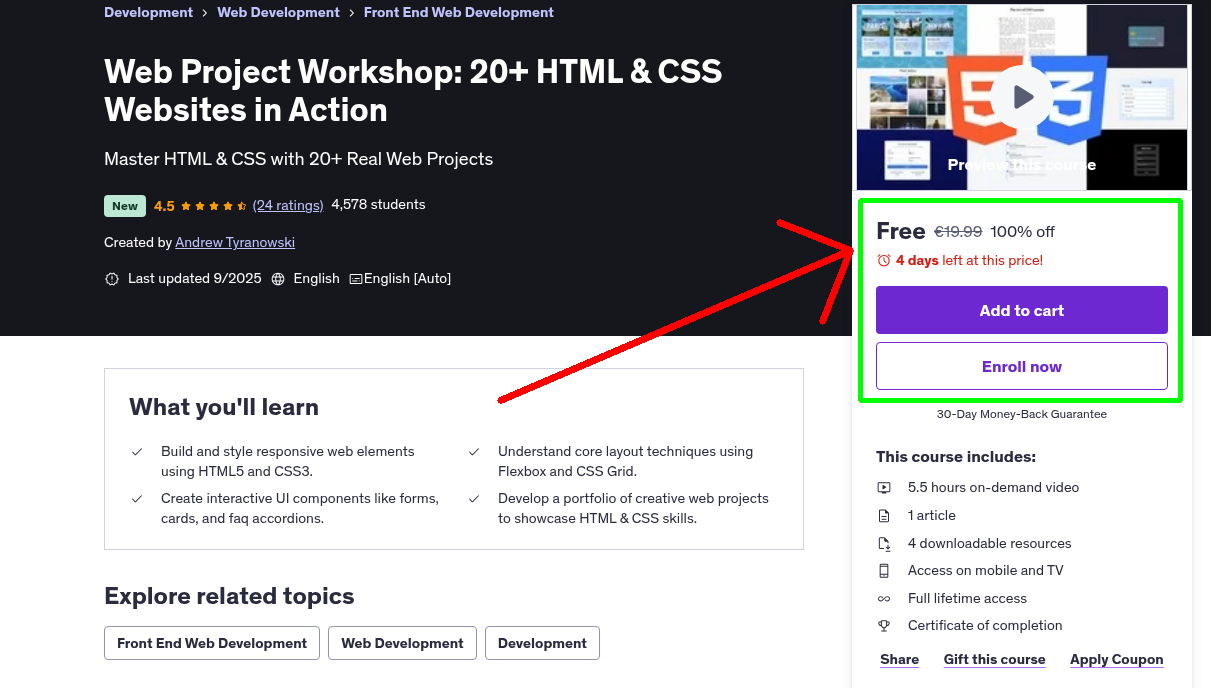Open the Web Development breadcrumb link

278,12
